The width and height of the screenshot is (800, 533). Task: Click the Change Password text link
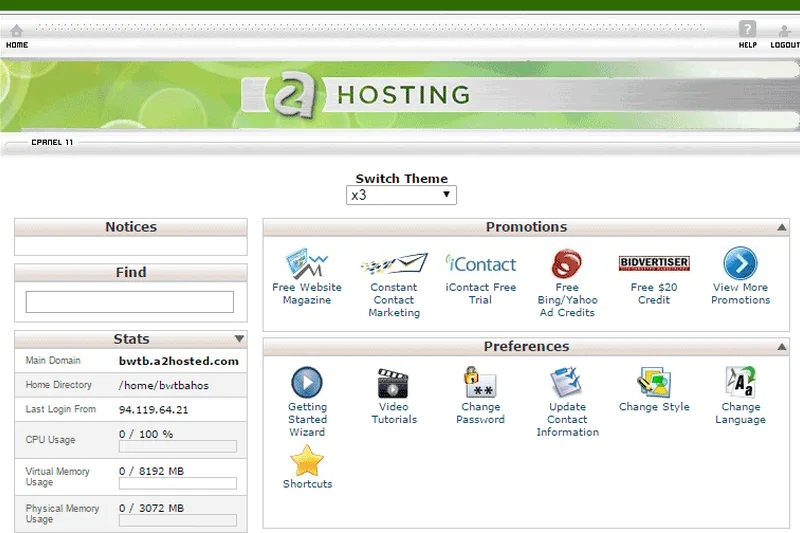click(480, 413)
